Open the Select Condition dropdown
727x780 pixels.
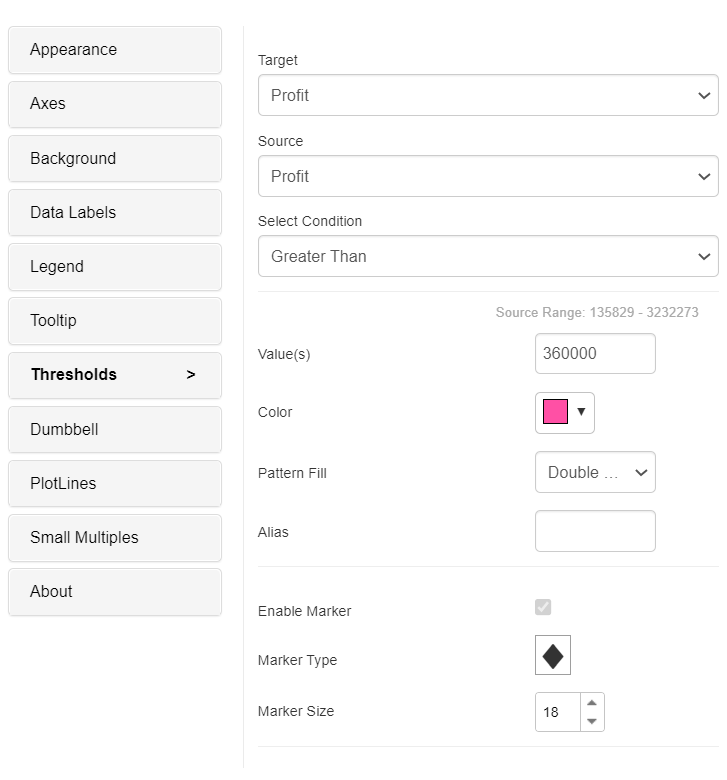click(x=488, y=257)
